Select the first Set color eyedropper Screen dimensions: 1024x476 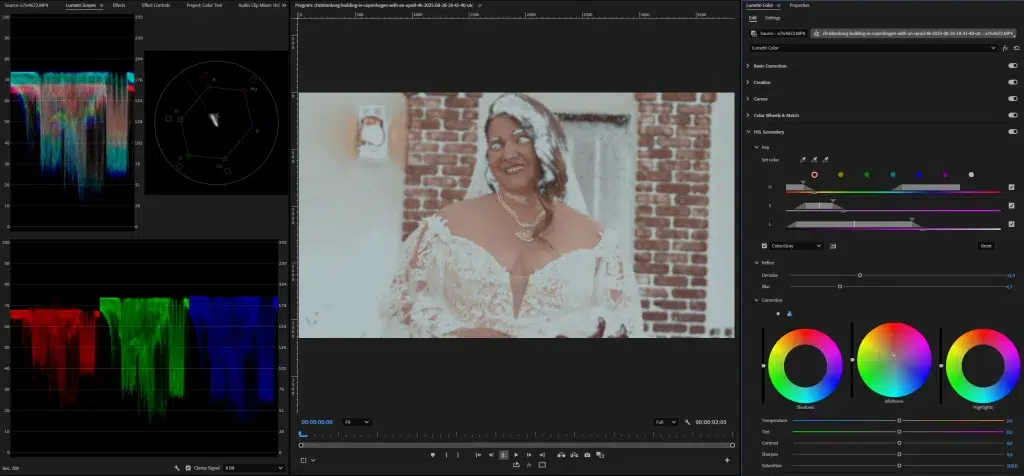pos(803,159)
